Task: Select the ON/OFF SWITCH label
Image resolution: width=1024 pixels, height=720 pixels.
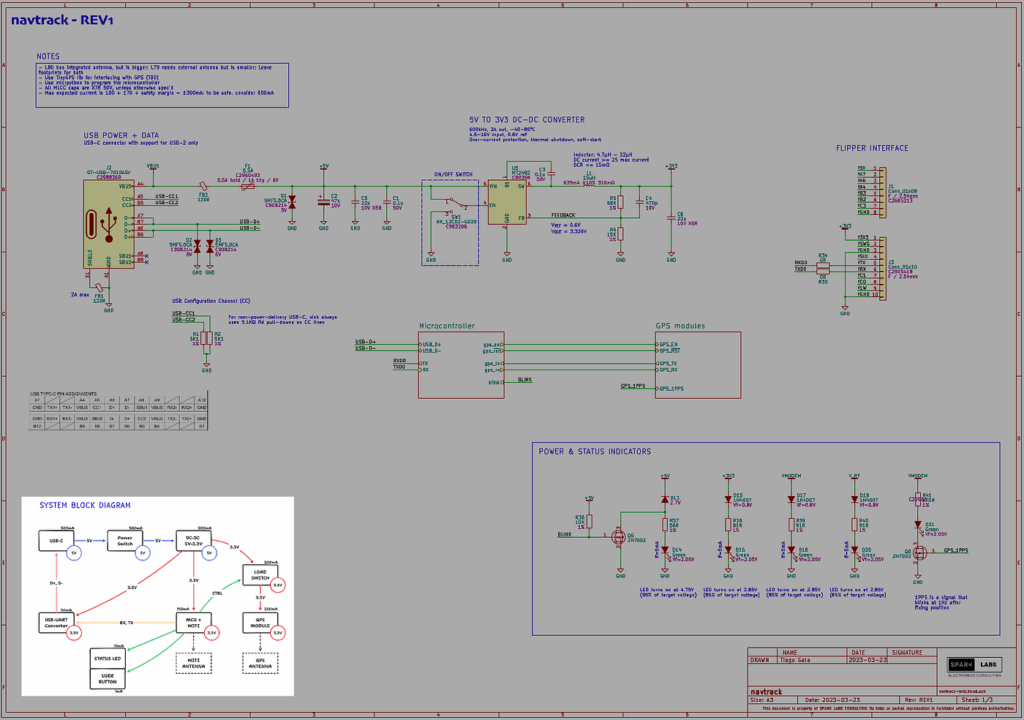Action: click(x=453, y=174)
